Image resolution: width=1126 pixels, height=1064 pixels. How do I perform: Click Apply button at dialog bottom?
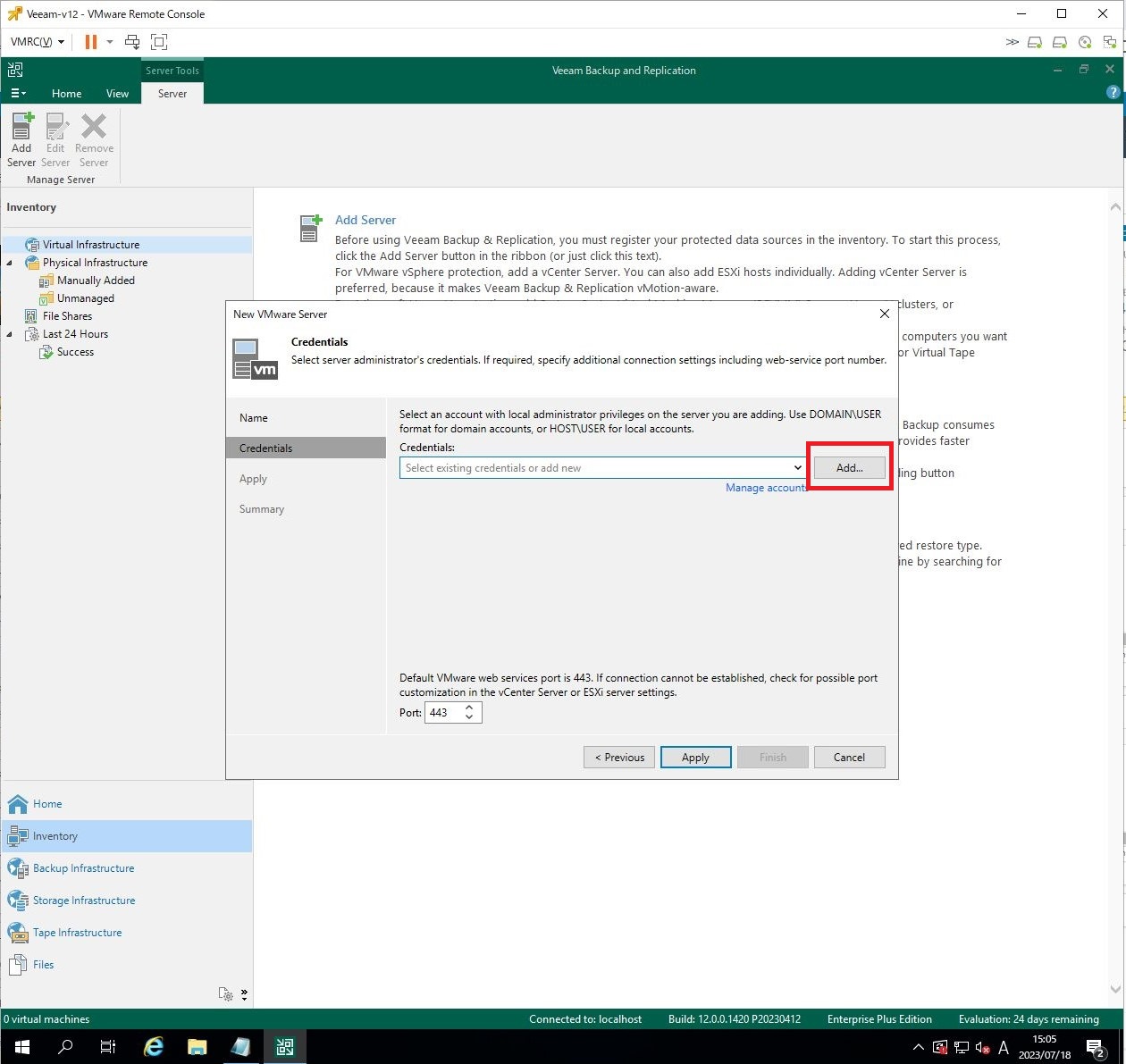[x=695, y=758]
